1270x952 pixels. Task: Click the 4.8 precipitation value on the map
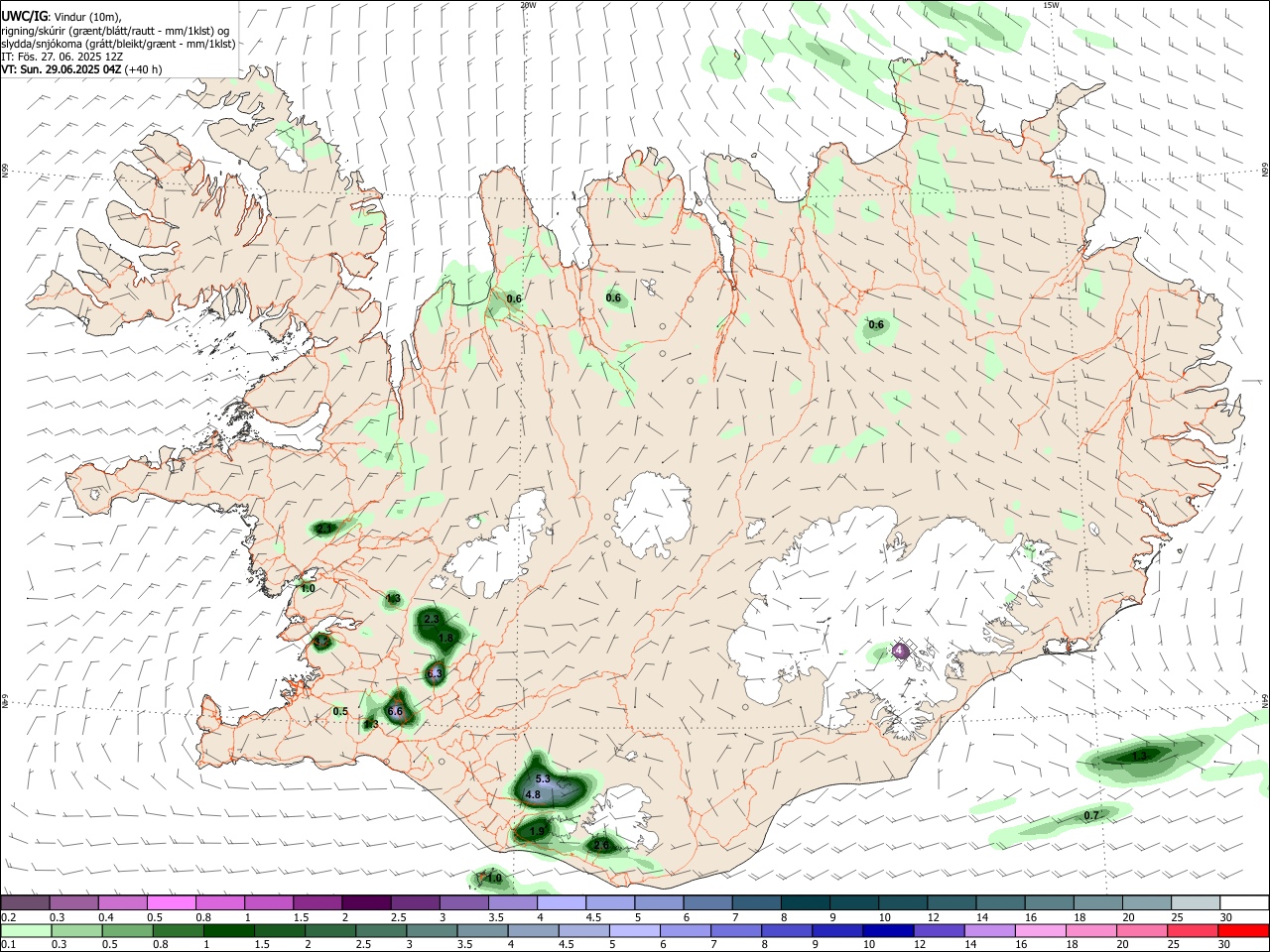533,794
